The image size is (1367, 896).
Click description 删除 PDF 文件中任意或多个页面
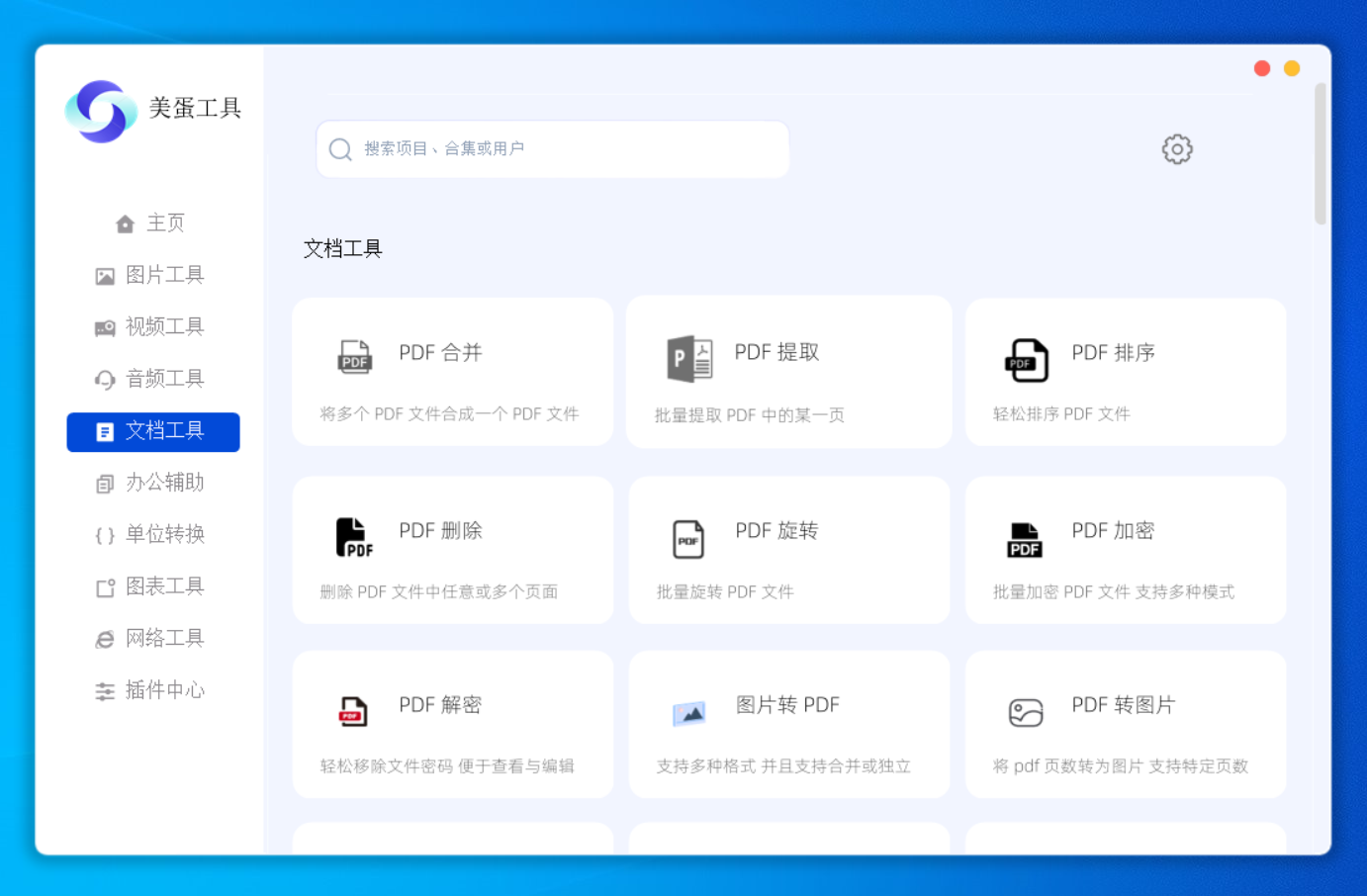439,592
